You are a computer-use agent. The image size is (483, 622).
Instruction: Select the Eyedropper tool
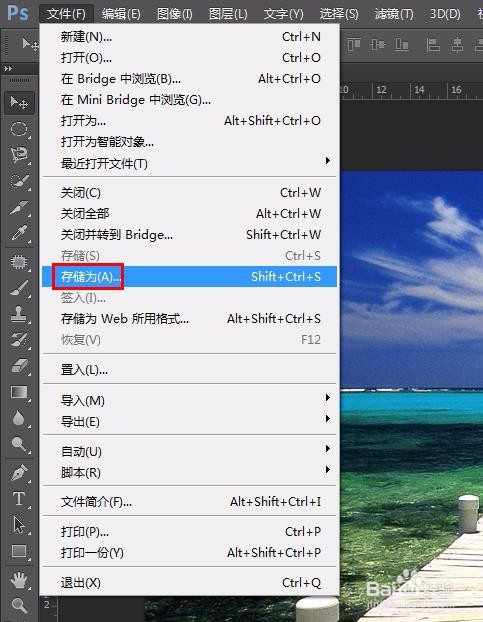tap(19, 233)
